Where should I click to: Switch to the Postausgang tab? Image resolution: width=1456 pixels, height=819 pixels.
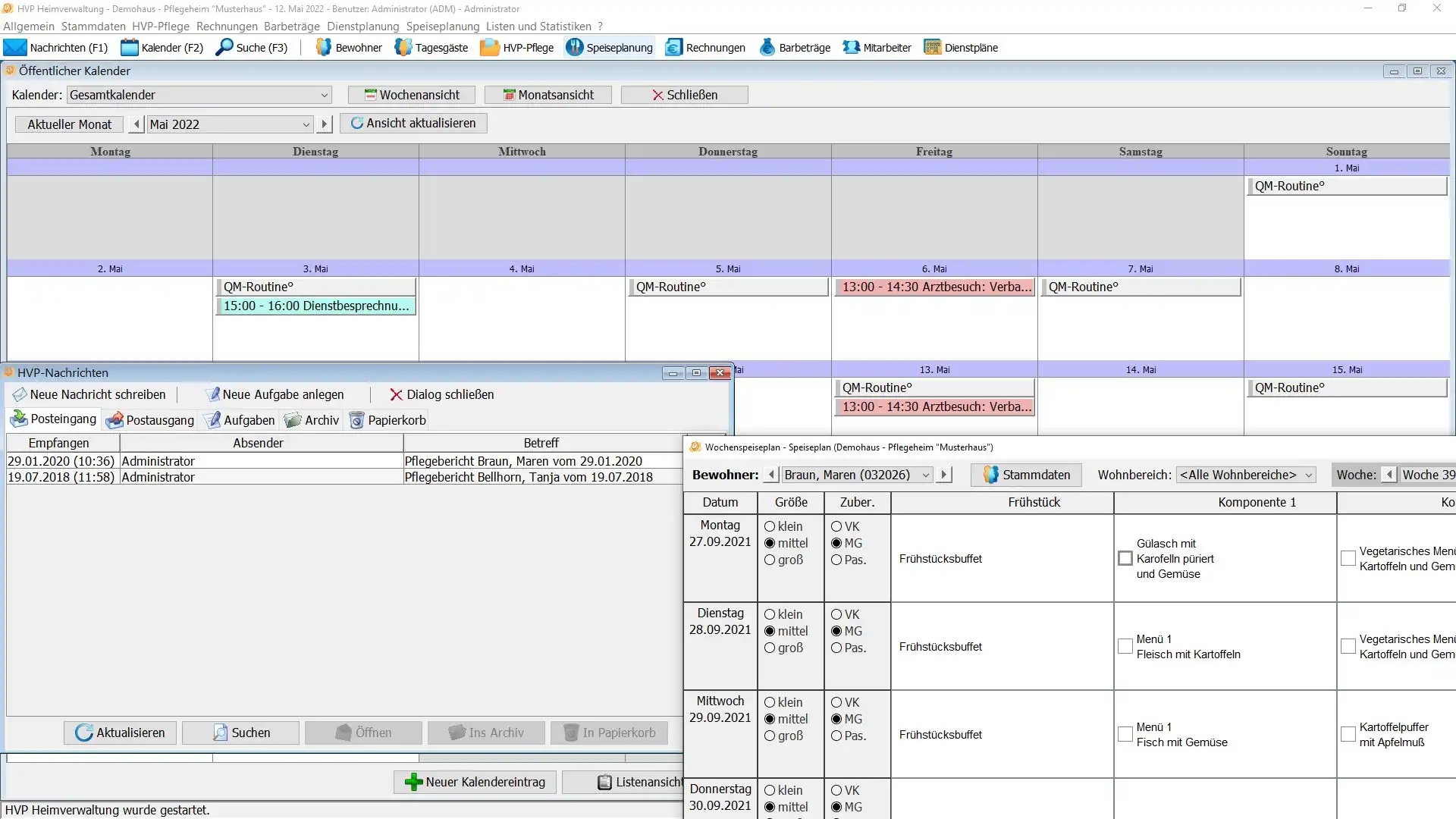click(150, 420)
